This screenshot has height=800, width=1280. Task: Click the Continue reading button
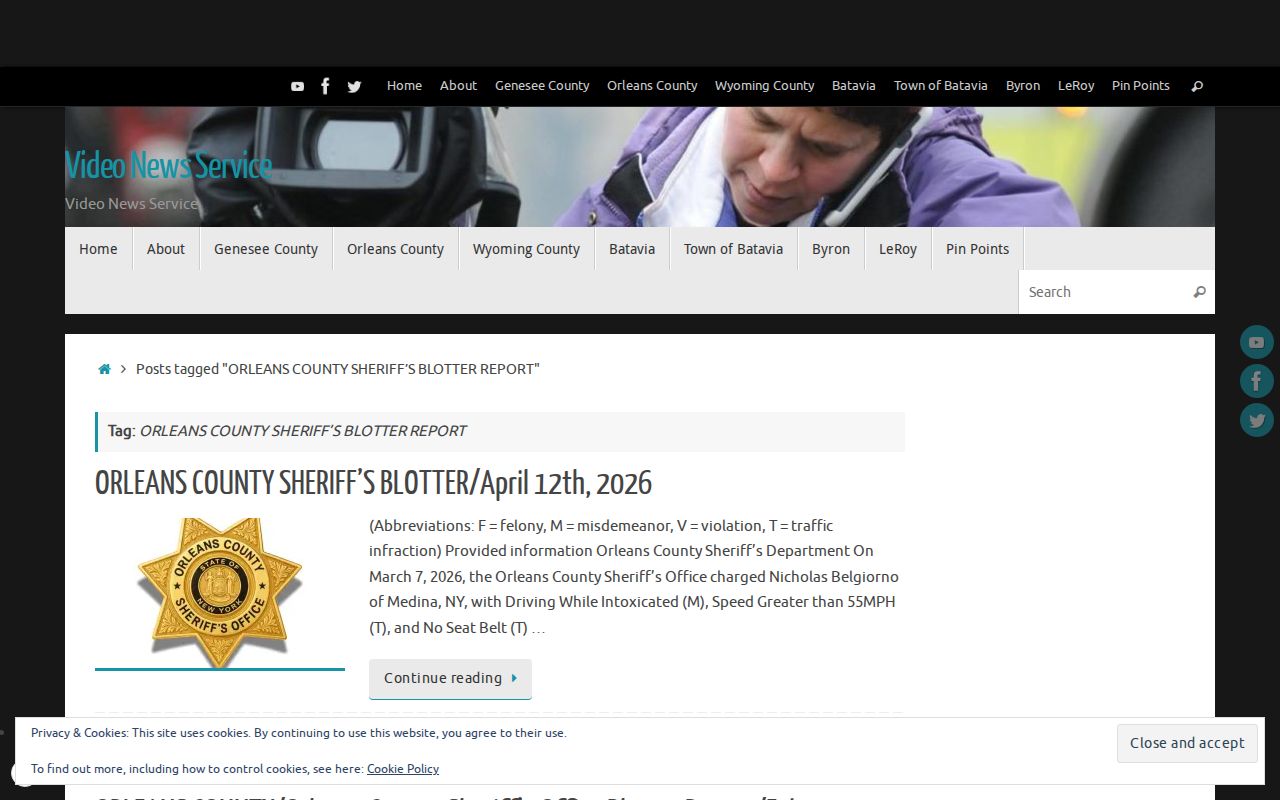coord(450,678)
